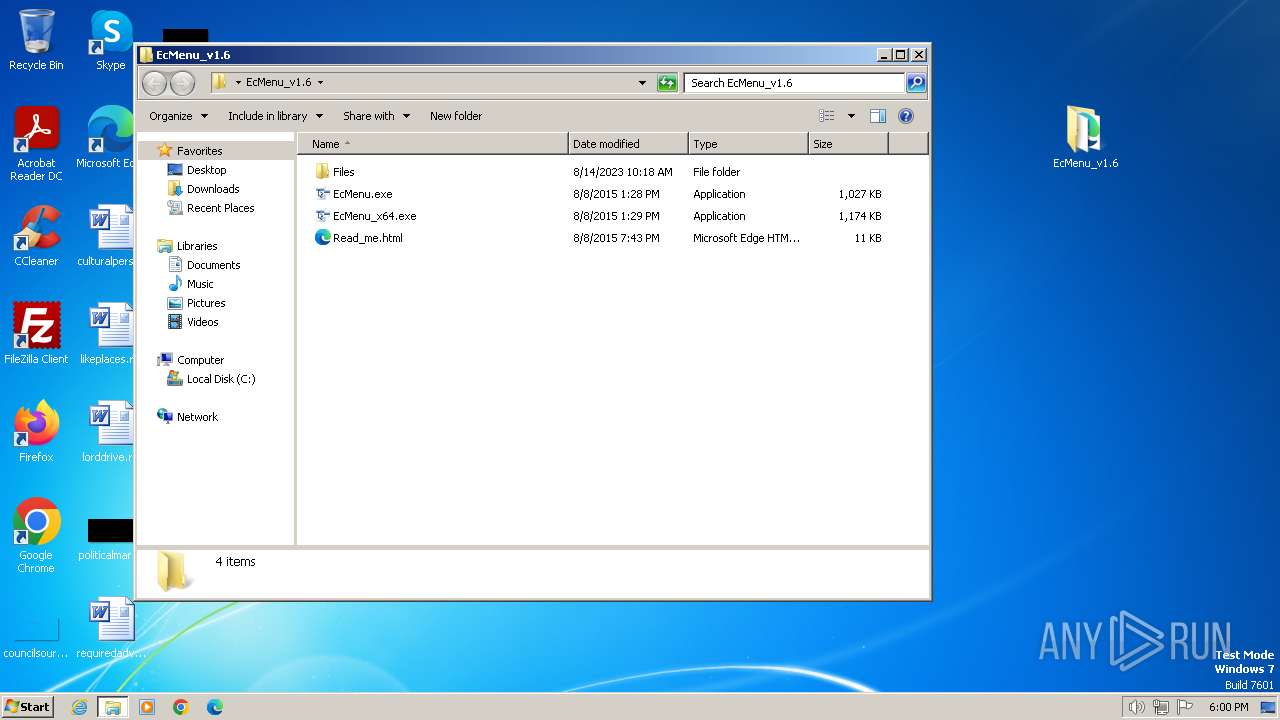Select Downloads under Favorites

pyautogui.click(x=213, y=189)
